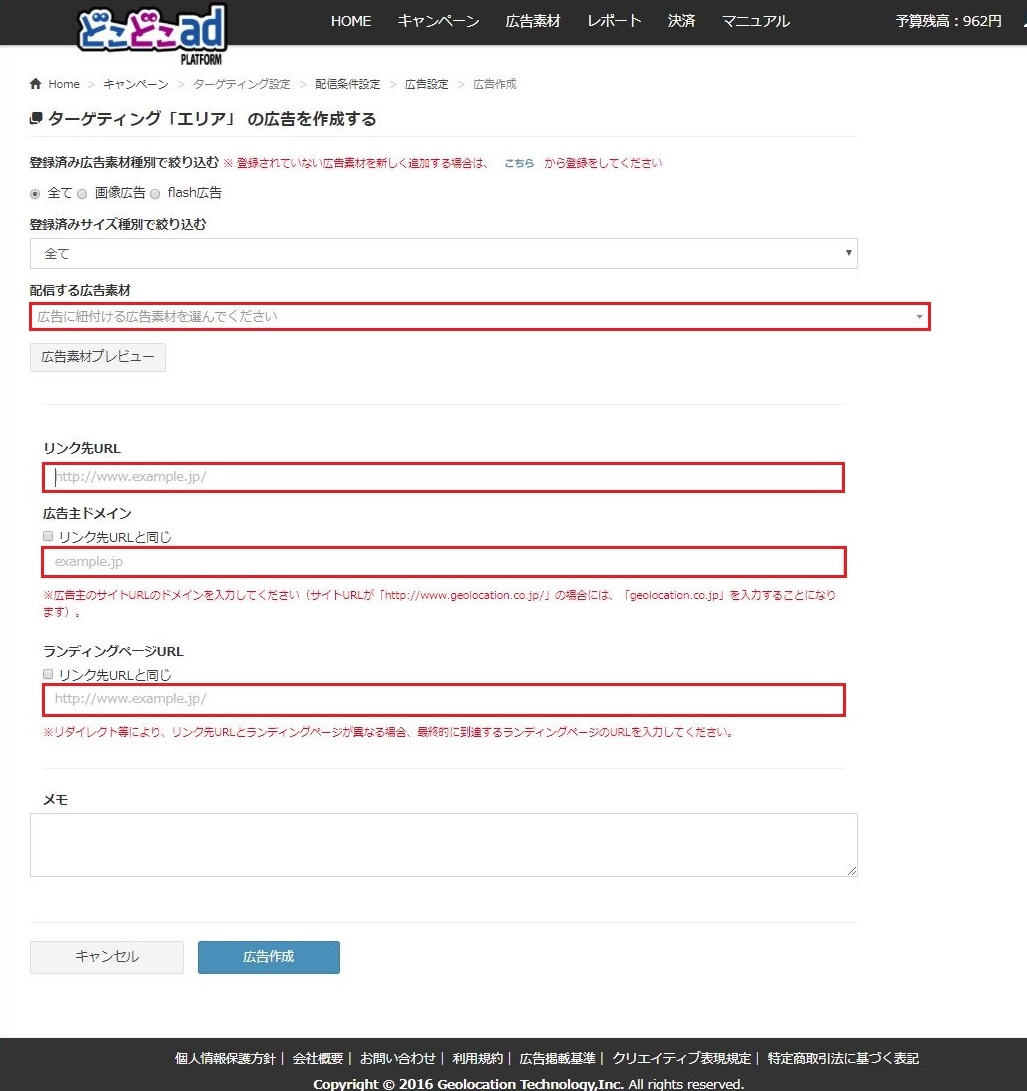Select the 画像広告 radio button
This screenshot has width=1027, height=1091.
click(x=82, y=193)
